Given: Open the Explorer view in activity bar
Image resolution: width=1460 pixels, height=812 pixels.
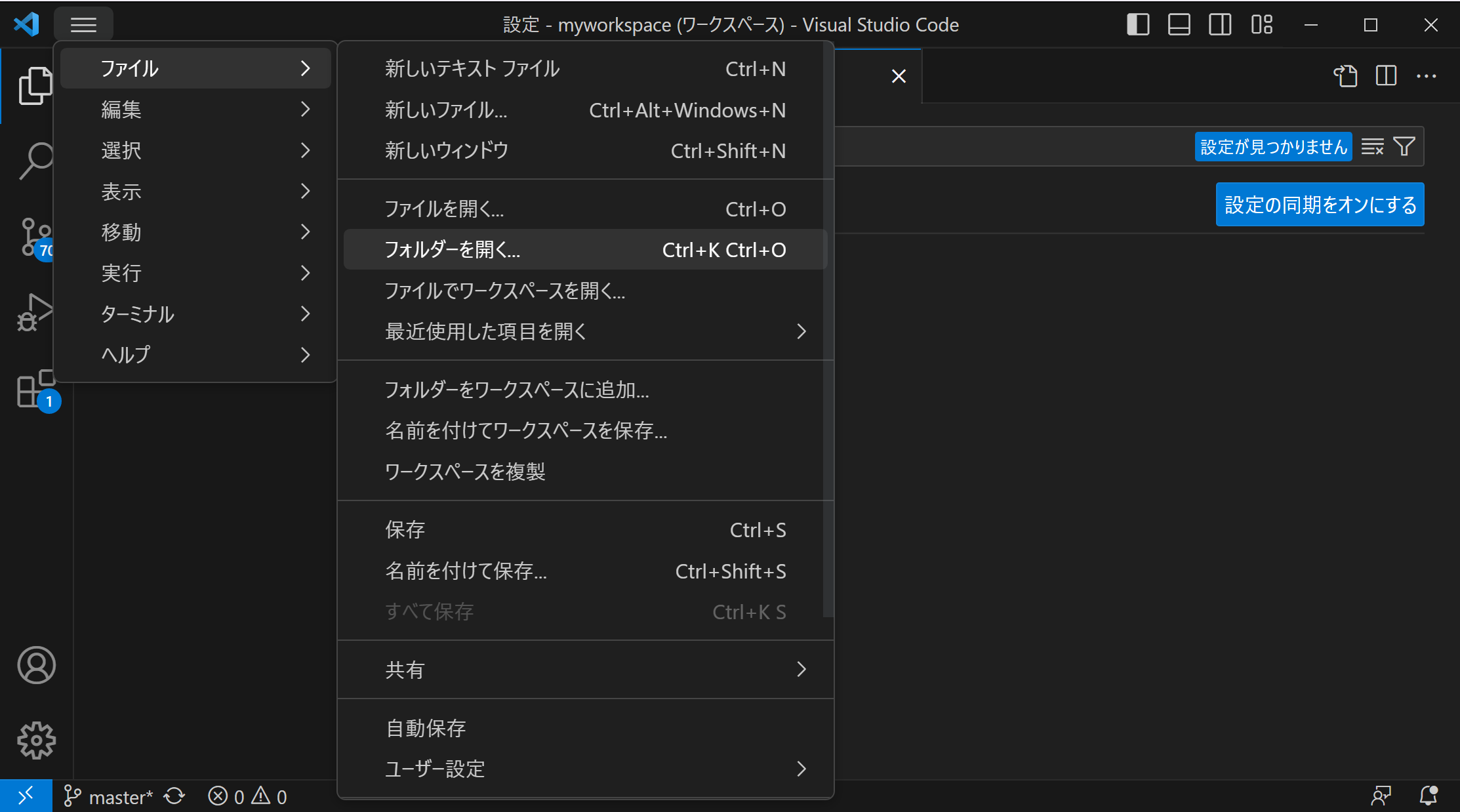Looking at the screenshot, I should pos(35,86).
